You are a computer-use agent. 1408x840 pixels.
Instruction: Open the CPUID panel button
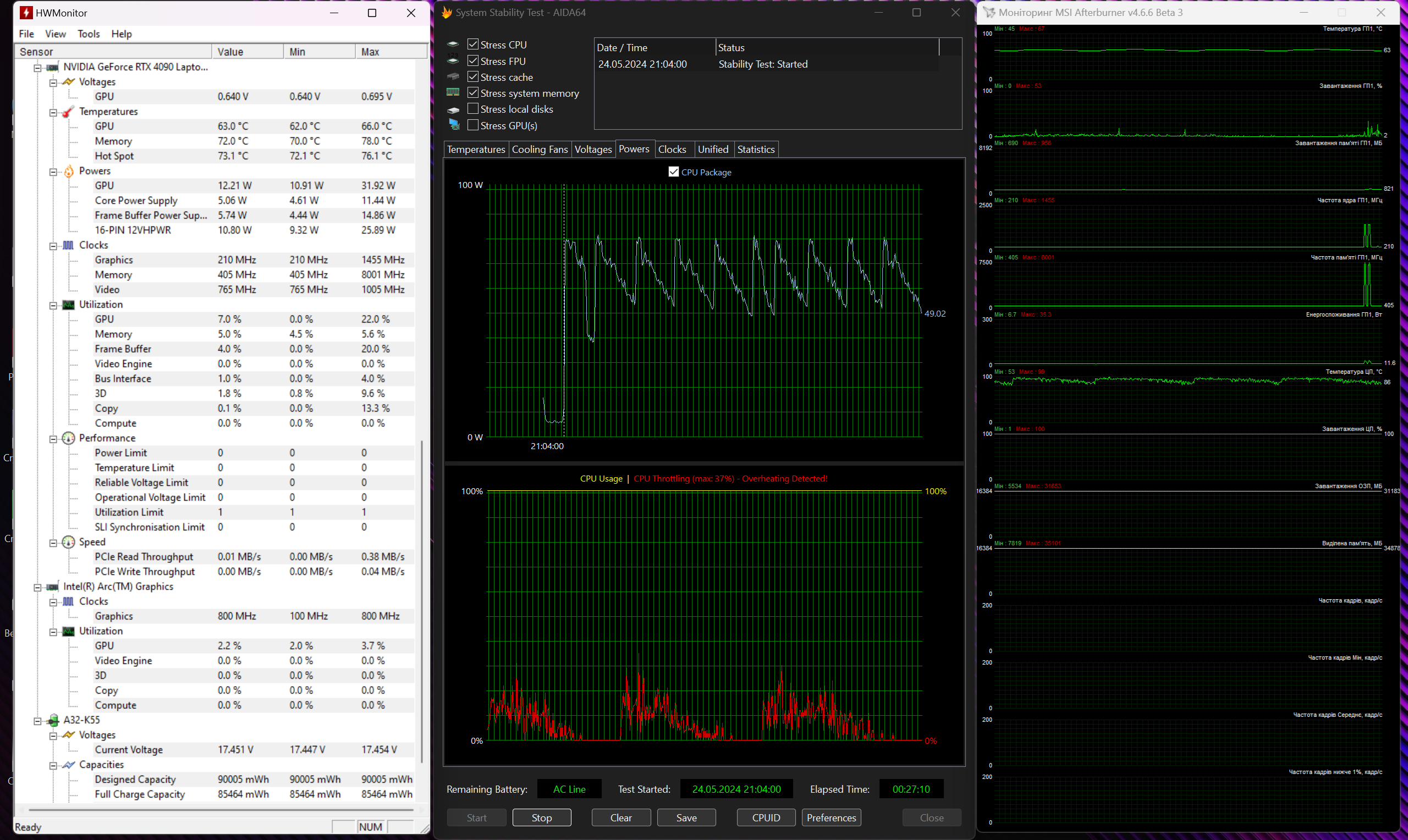click(766, 817)
